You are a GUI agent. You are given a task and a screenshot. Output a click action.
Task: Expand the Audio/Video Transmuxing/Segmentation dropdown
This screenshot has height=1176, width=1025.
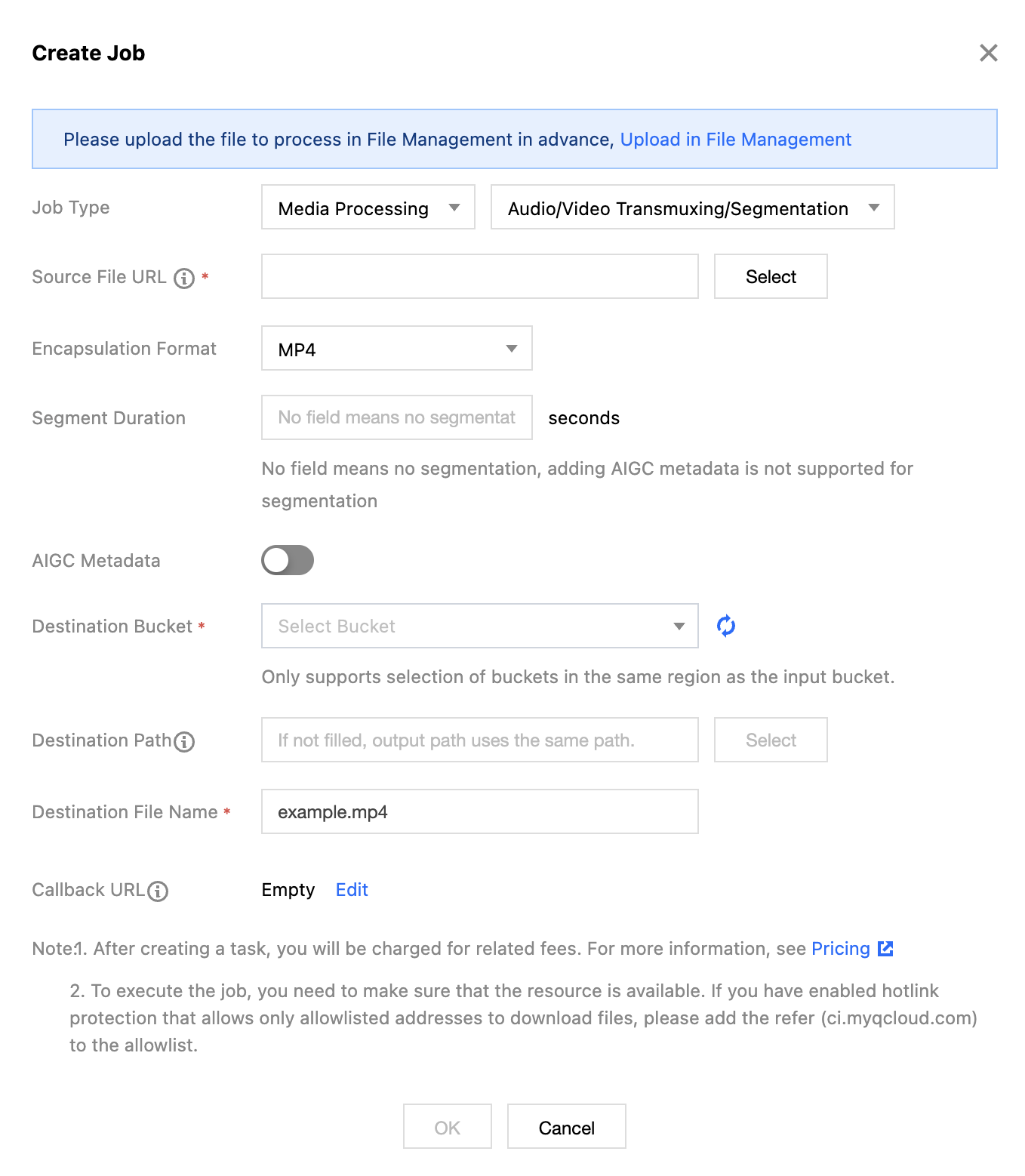pyautogui.click(x=691, y=208)
